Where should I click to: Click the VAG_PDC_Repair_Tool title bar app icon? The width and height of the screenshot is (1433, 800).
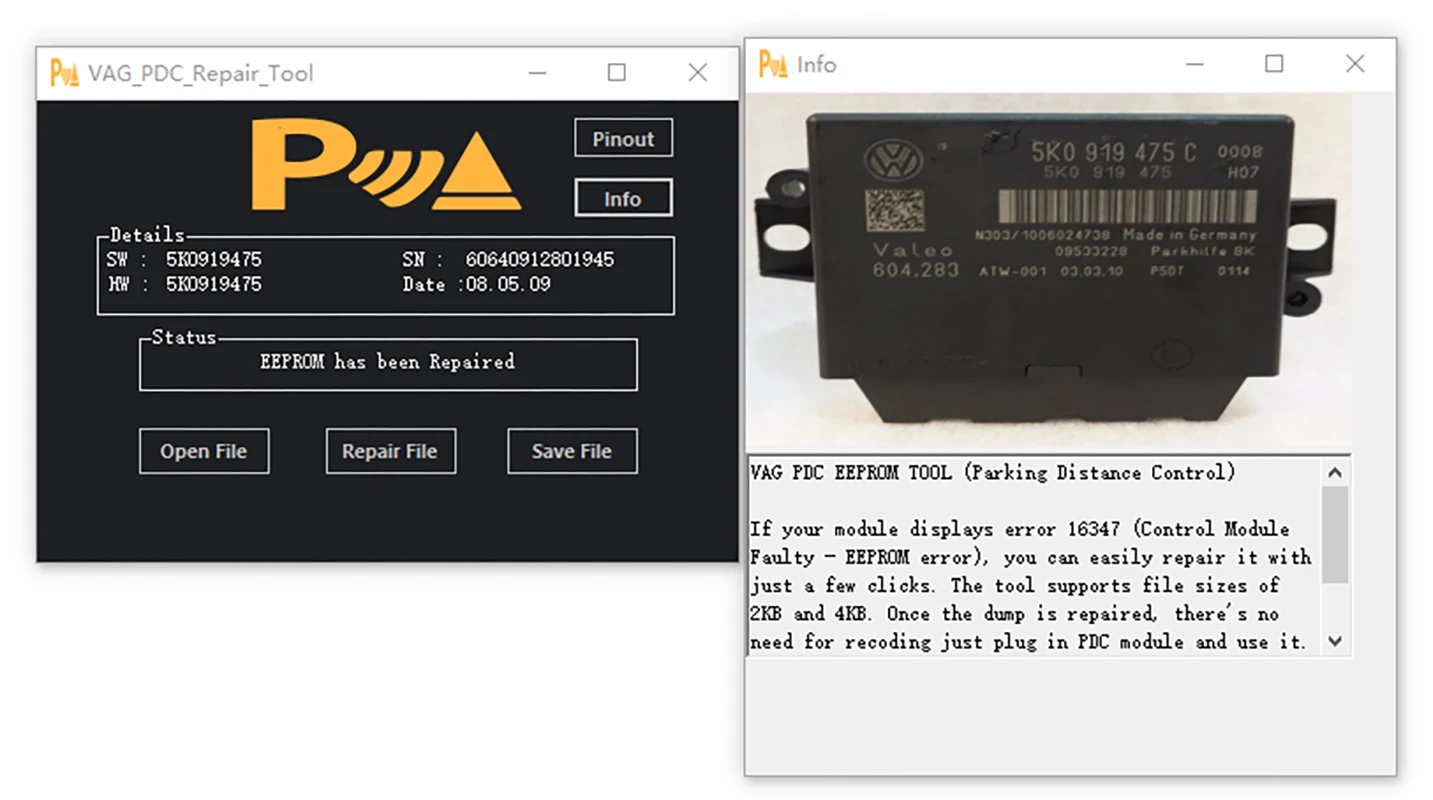click(64, 73)
